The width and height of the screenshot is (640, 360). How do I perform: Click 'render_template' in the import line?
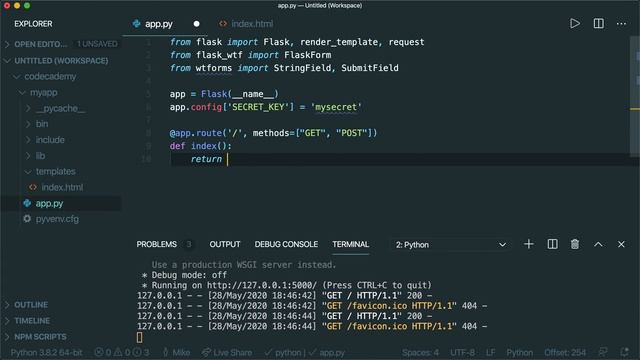[x=339, y=42]
